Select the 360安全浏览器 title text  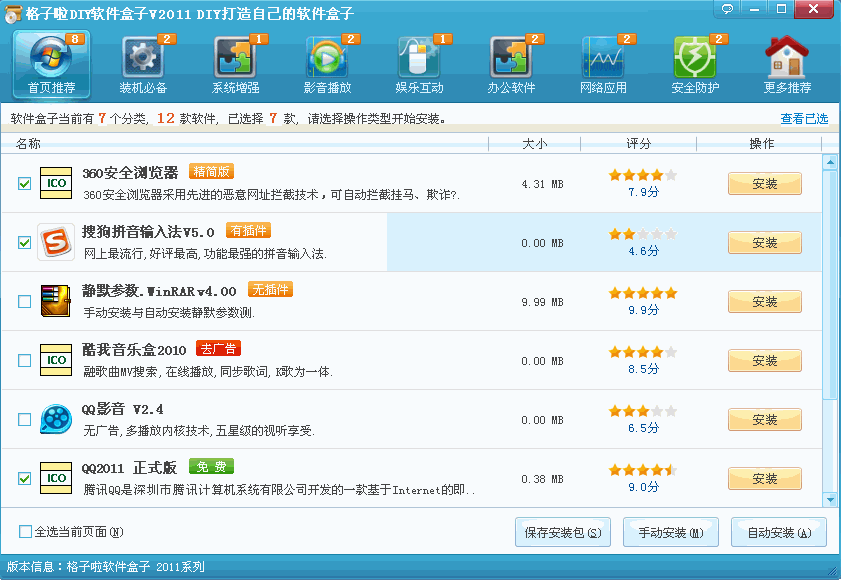coord(130,173)
